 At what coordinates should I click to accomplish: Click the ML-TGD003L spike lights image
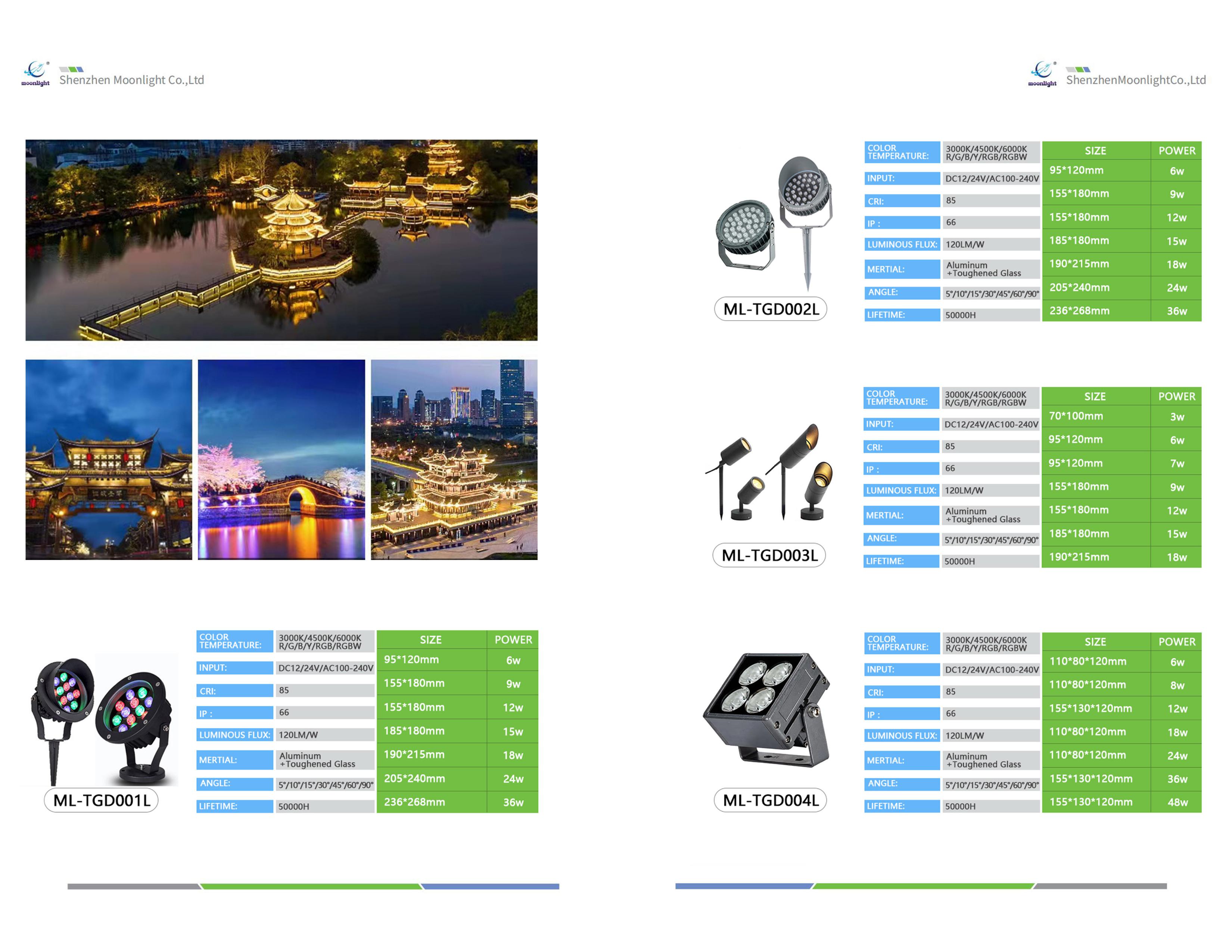point(769,473)
